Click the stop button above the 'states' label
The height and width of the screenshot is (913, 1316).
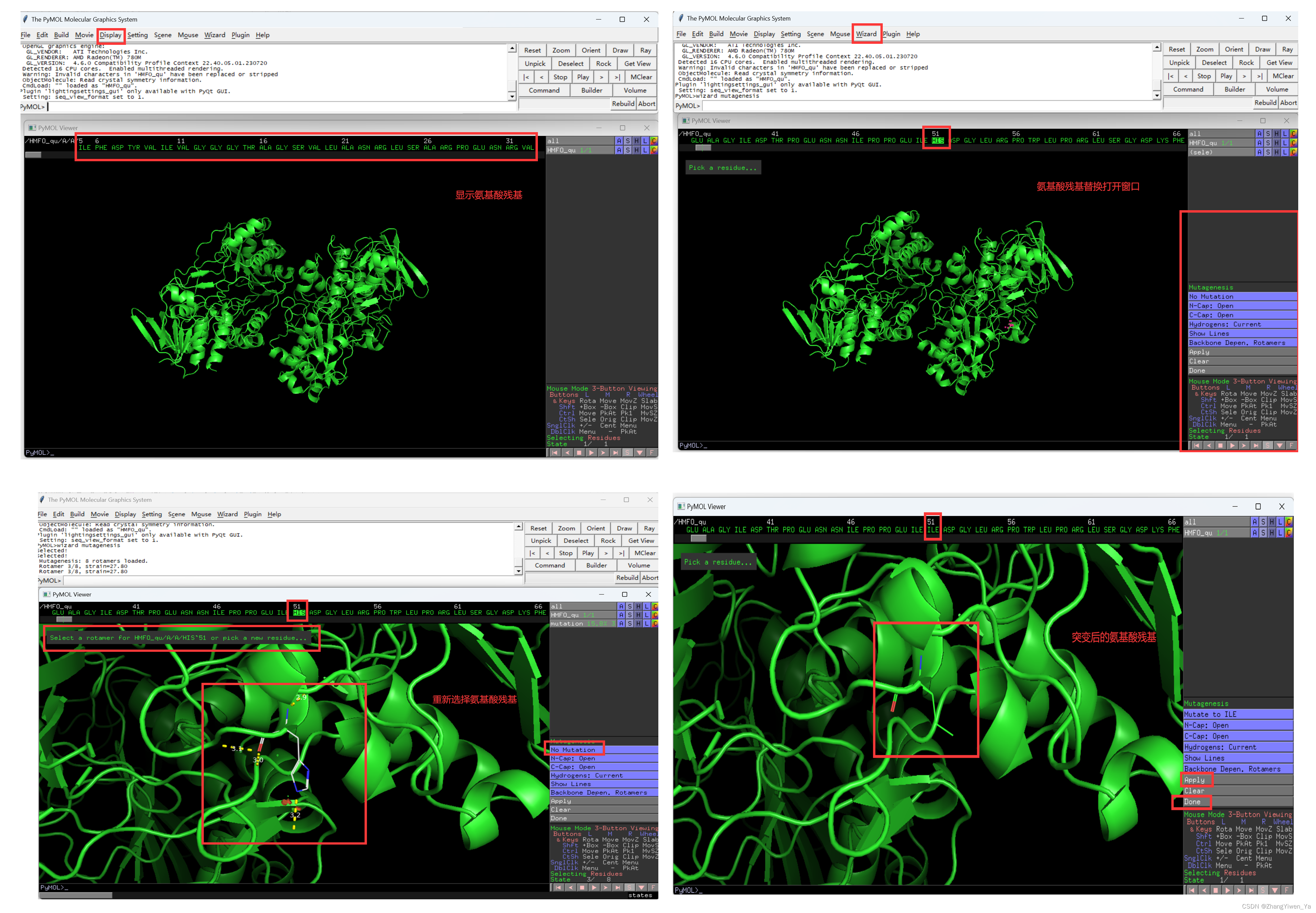tap(582, 888)
